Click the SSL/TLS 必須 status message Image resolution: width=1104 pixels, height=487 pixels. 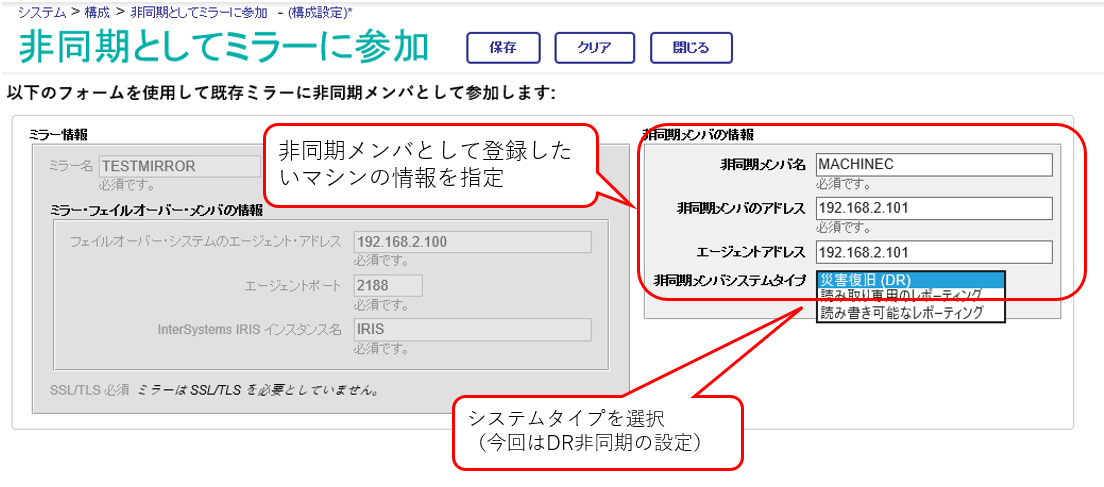pyautogui.click(x=214, y=390)
